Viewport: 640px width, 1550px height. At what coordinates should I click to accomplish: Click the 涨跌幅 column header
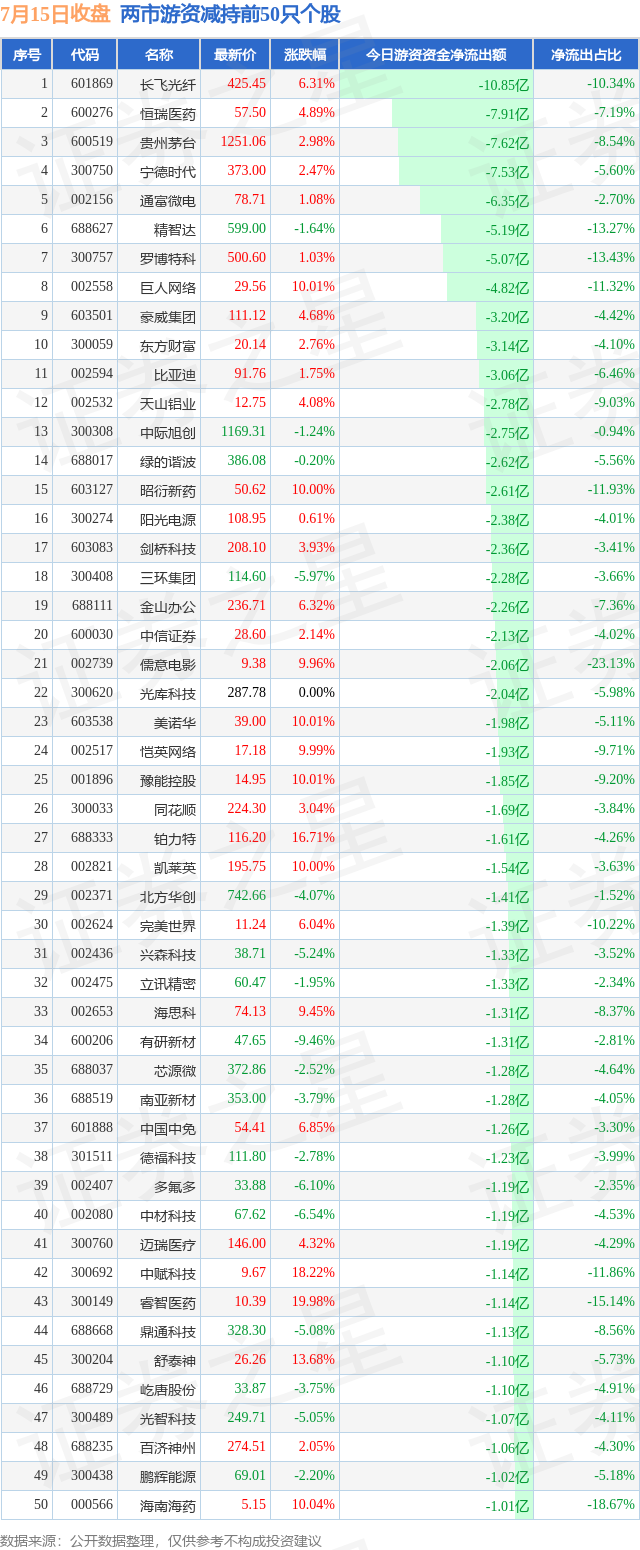pyautogui.click(x=304, y=55)
